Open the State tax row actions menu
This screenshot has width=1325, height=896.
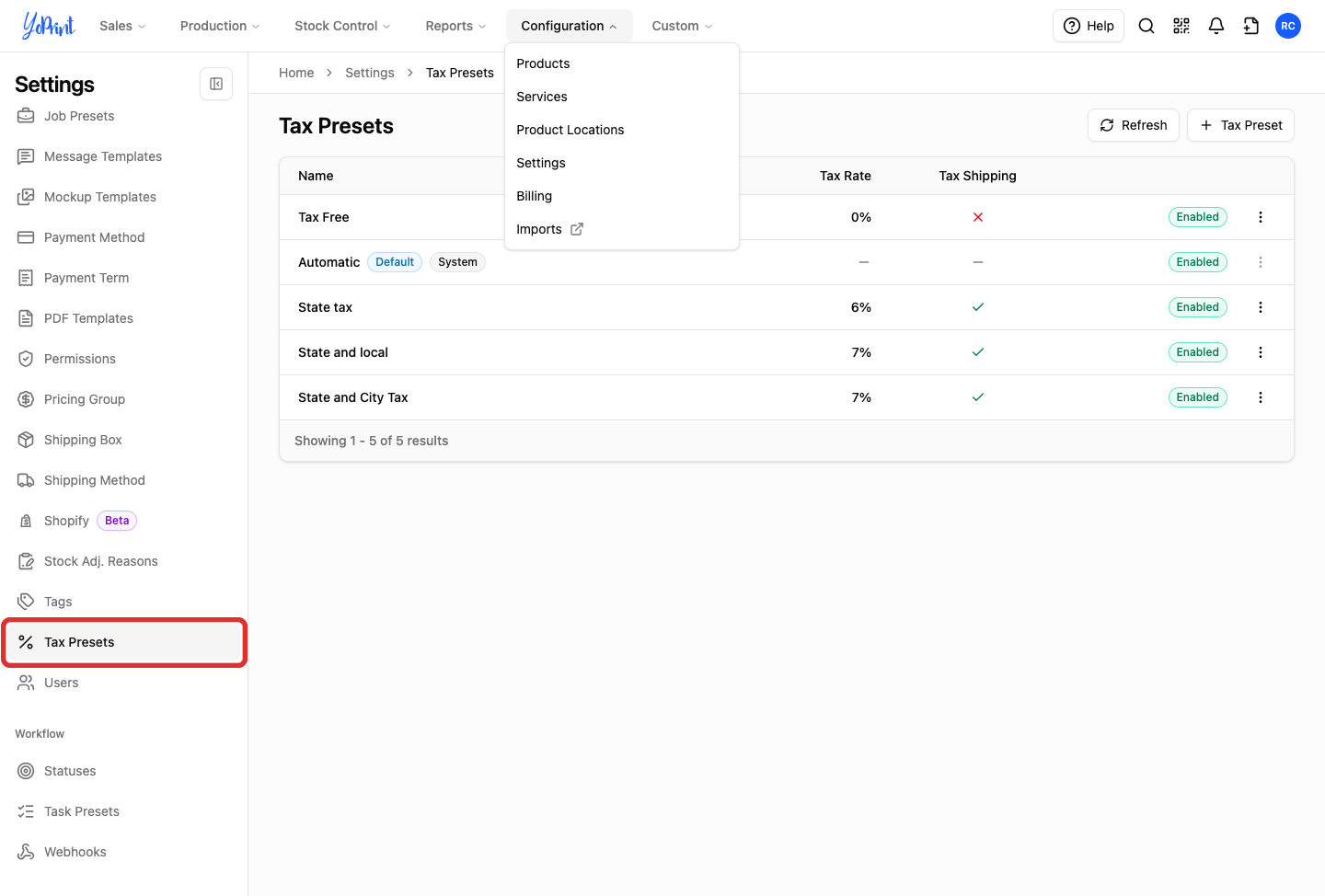pos(1261,307)
